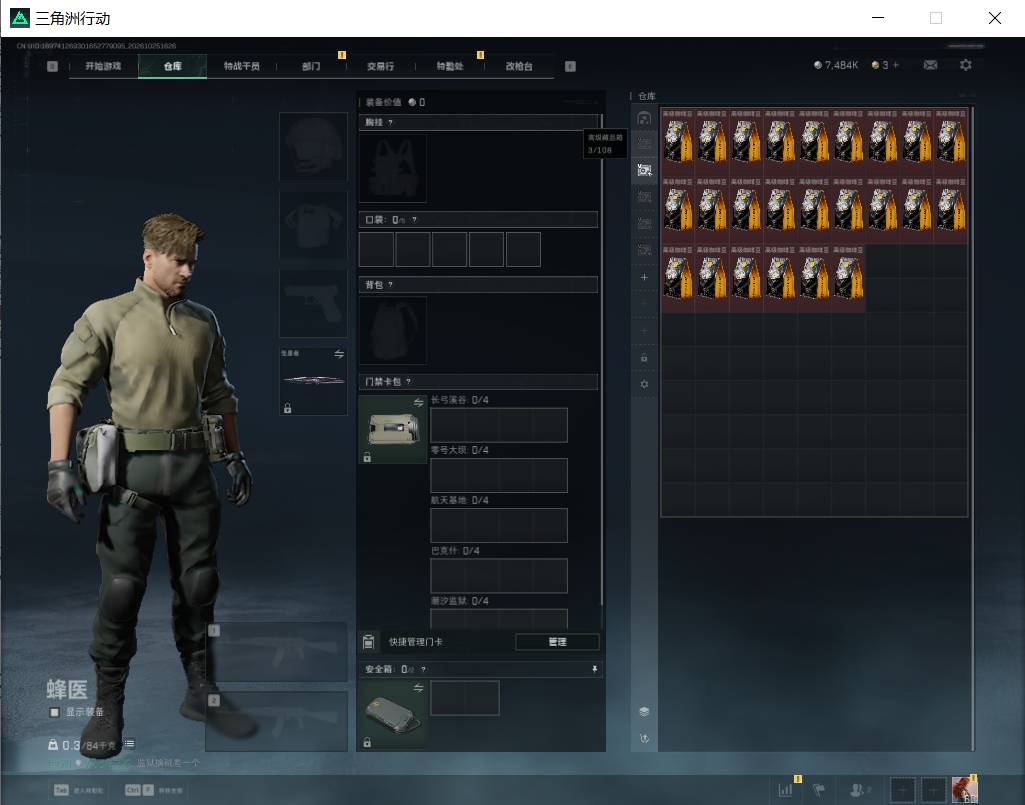Pin the 安全箱 section
The width and height of the screenshot is (1025, 805).
[594, 669]
